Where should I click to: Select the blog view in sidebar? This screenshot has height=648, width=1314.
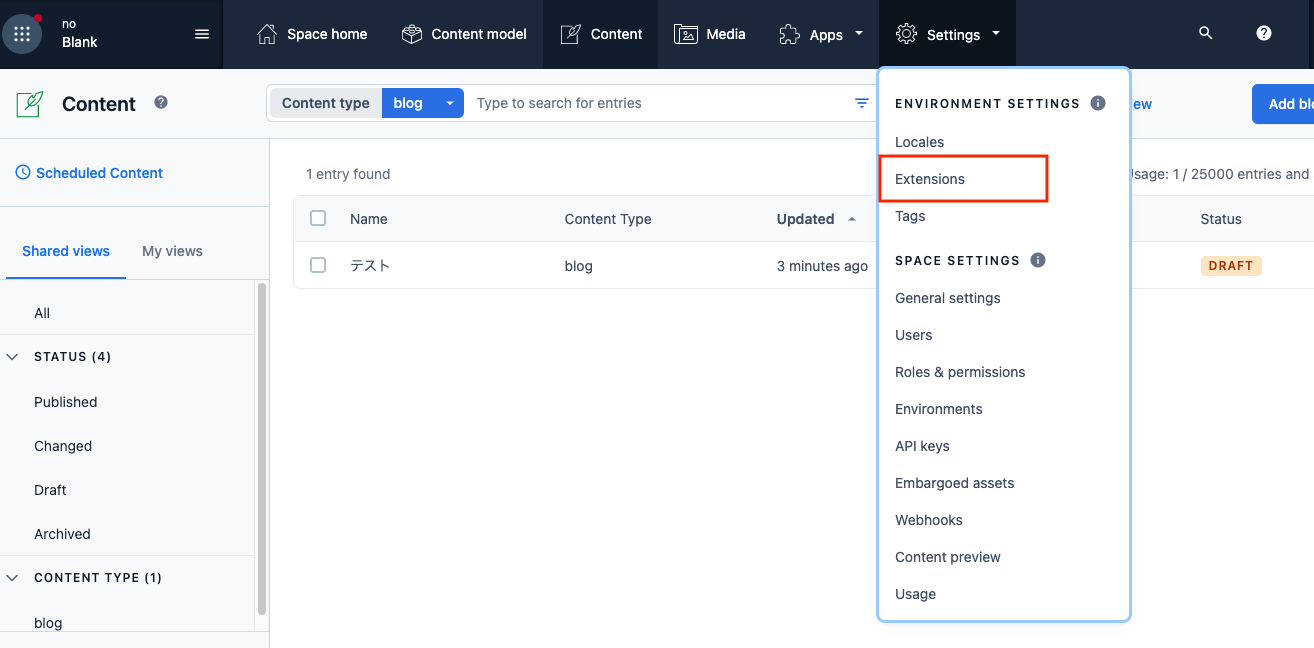48,623
